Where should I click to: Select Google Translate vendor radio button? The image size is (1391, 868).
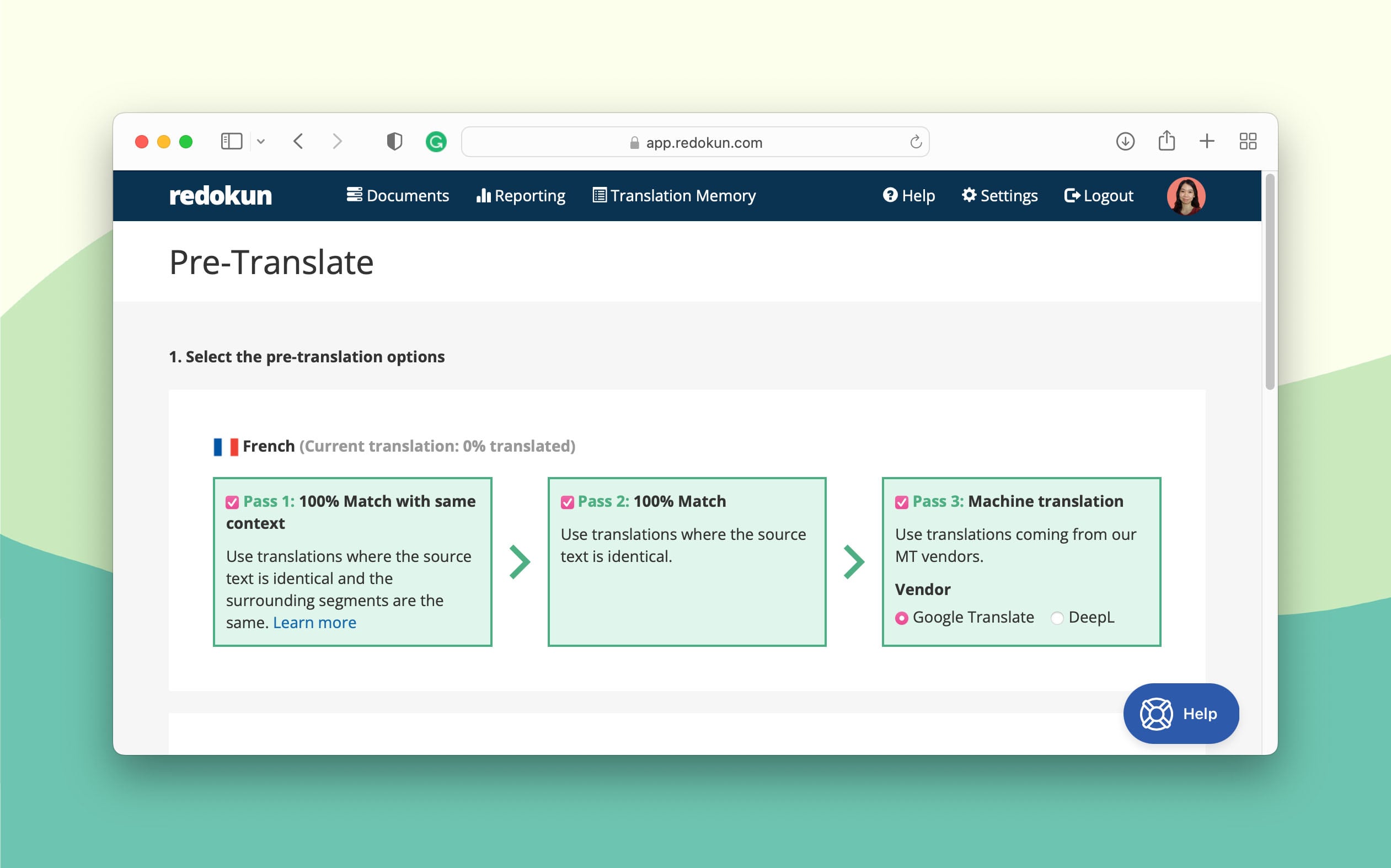901,617
